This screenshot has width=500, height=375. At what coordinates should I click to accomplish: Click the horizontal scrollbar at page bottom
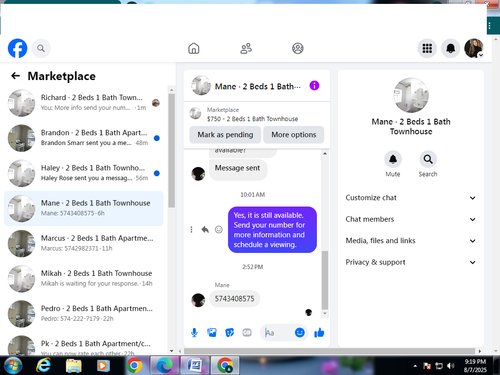pyautogui.click(x=329, y=351)
